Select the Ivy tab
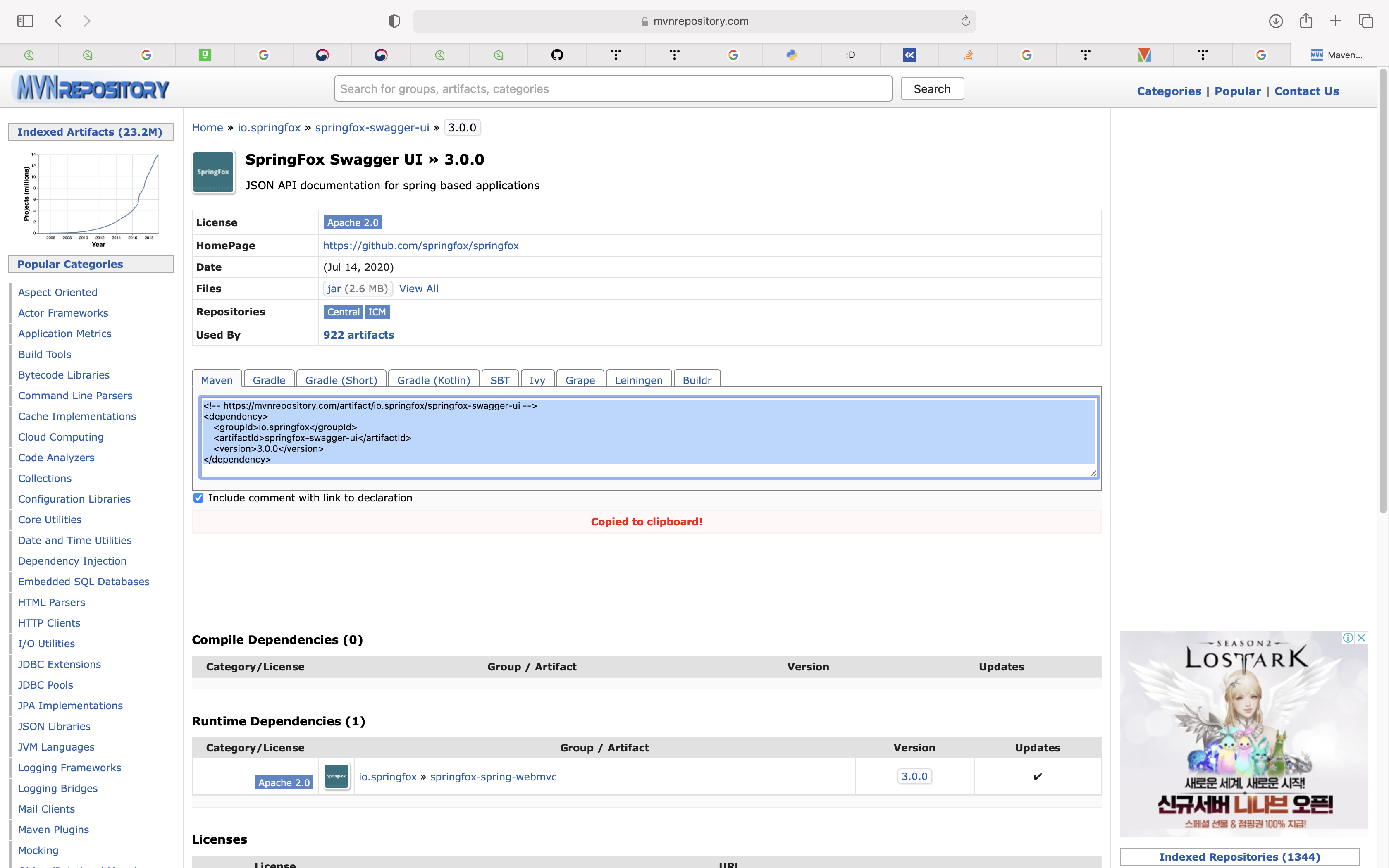The height and width of the screenshot is (868, 1389). tap(537, 379)
